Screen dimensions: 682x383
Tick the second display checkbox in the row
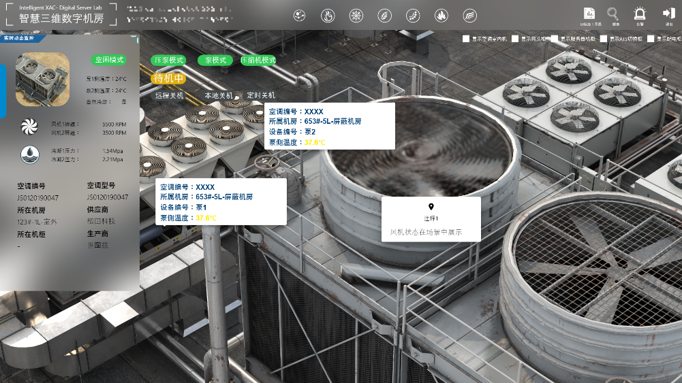point(515,39)
